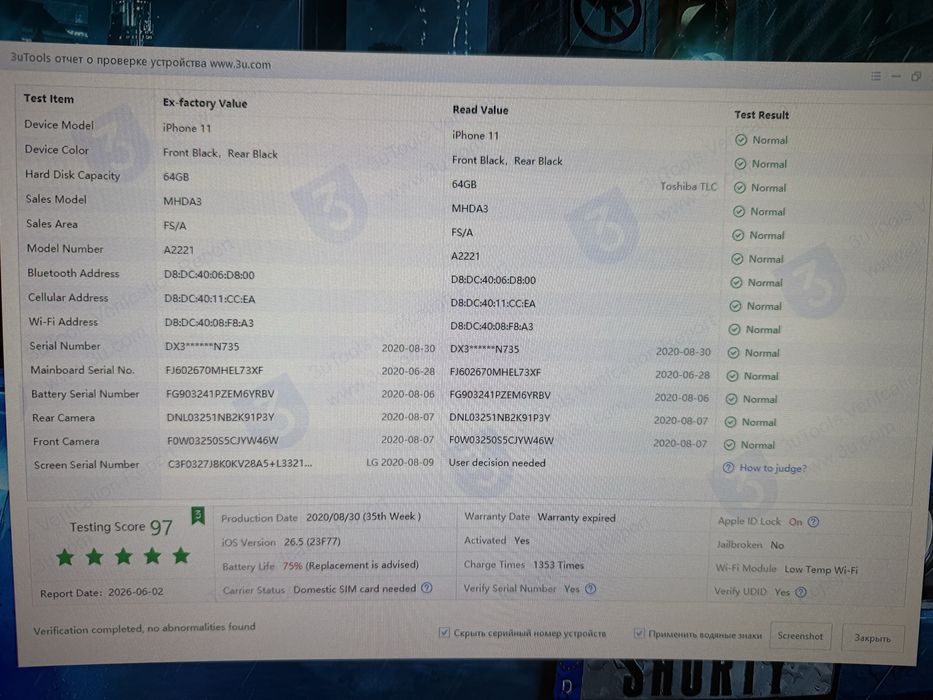Click the help icon beside Verify Serial Number
Image resolution: width=933 pixels, height=700 pixels.
click(590, 589)
